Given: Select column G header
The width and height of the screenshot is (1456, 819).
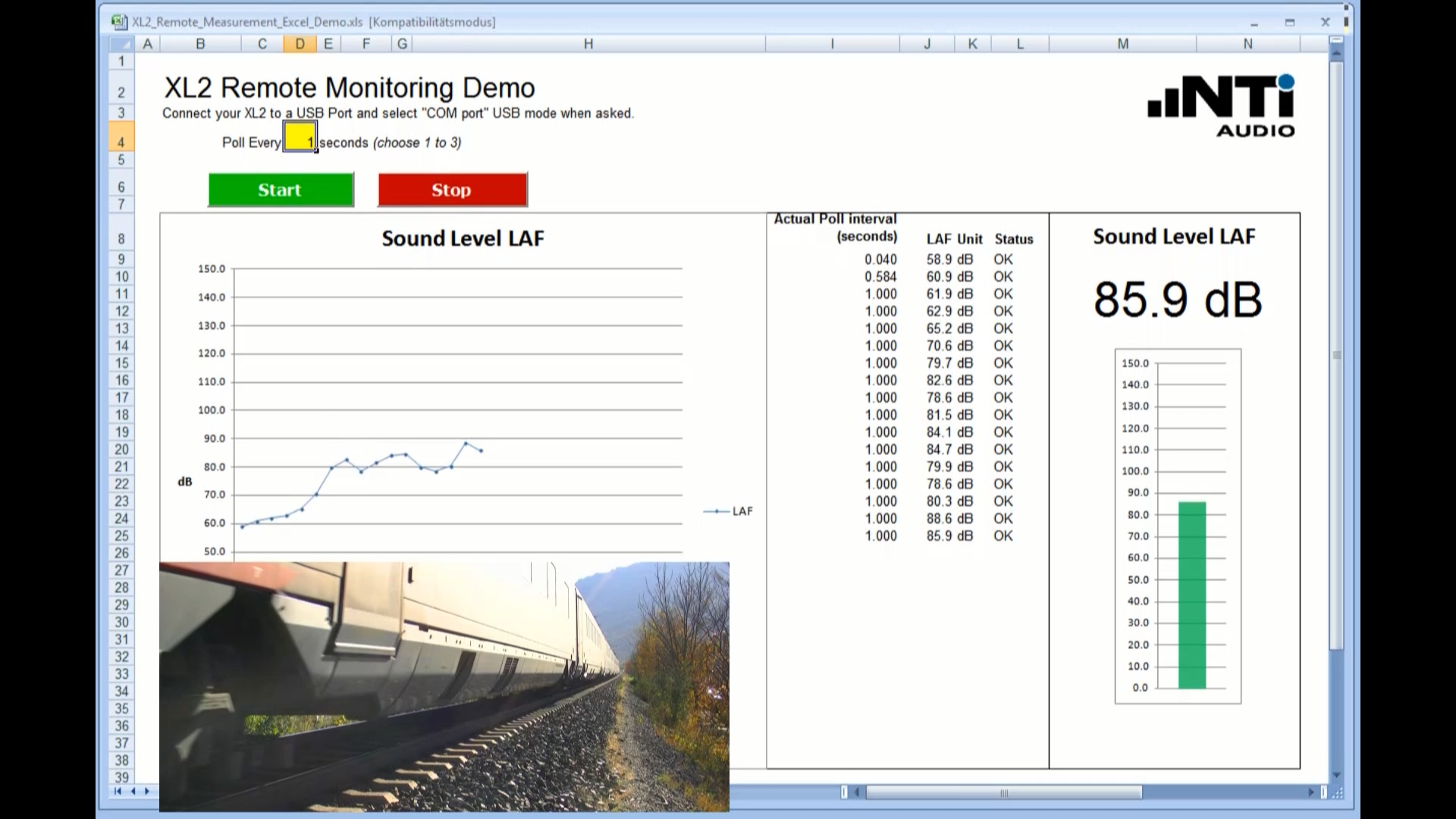Looking at the screenshot, I should click(402, 44).
